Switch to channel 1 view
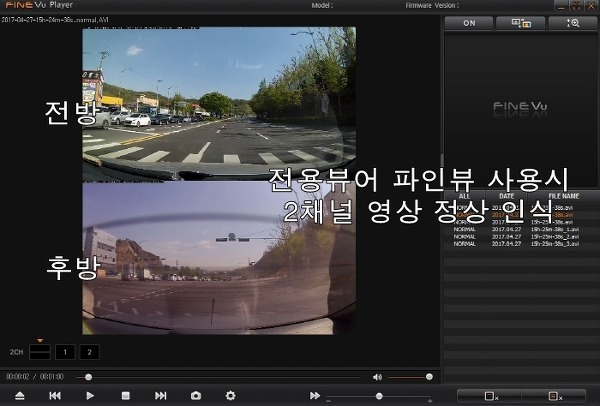This screenshot has height=406, width=600. click(x=65, y=352)
